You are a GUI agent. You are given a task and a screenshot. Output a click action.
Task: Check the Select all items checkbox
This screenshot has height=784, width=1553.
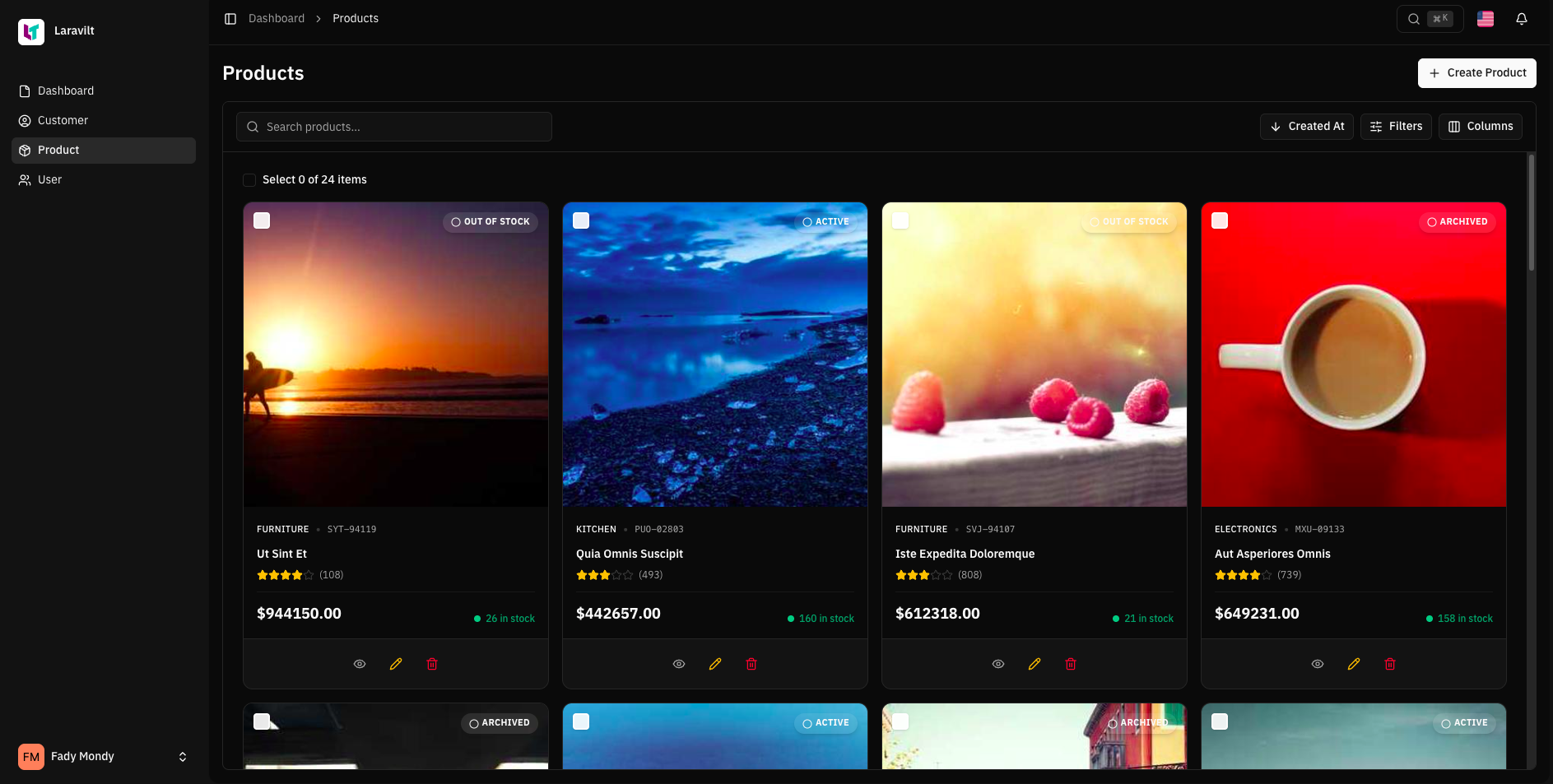click(249, 180)
